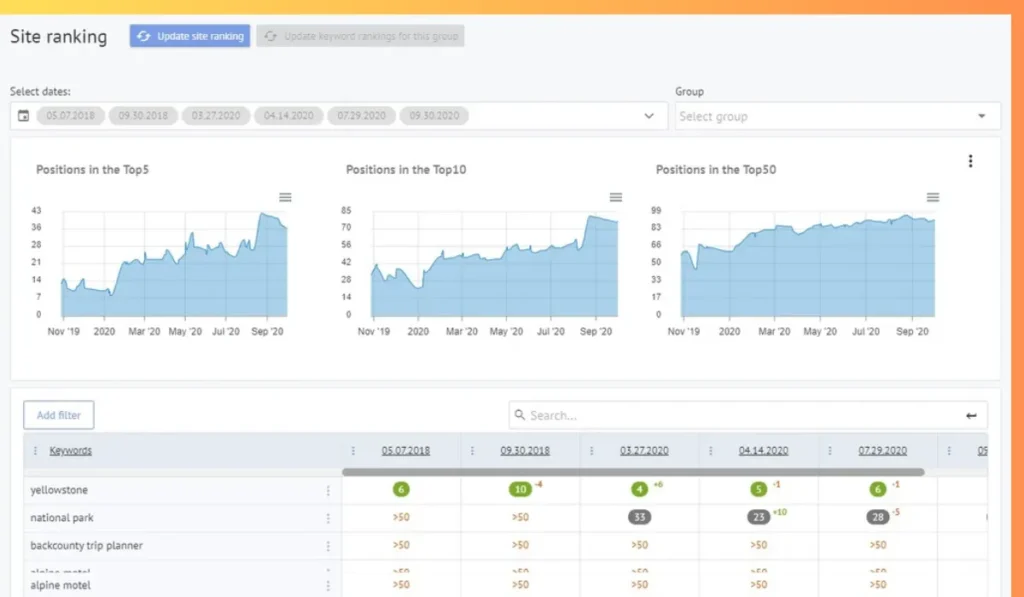Select the 05.07.2018 date chip
The image size is (1024, 597).
[x=71, y=116]
